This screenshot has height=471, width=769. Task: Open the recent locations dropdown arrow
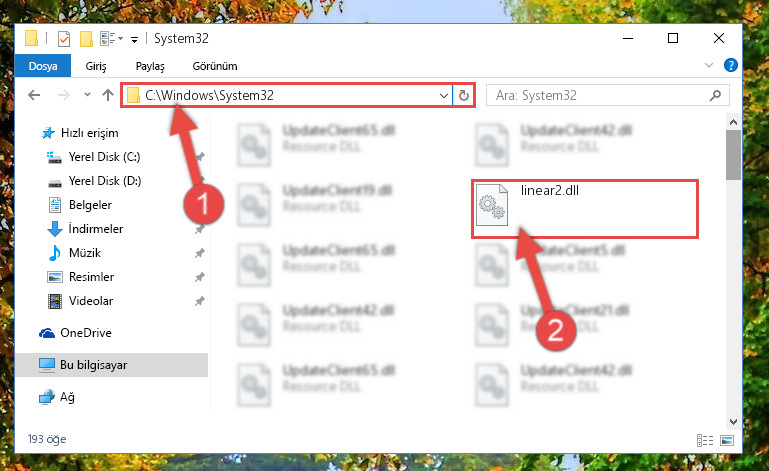click(x=87, y=94)
